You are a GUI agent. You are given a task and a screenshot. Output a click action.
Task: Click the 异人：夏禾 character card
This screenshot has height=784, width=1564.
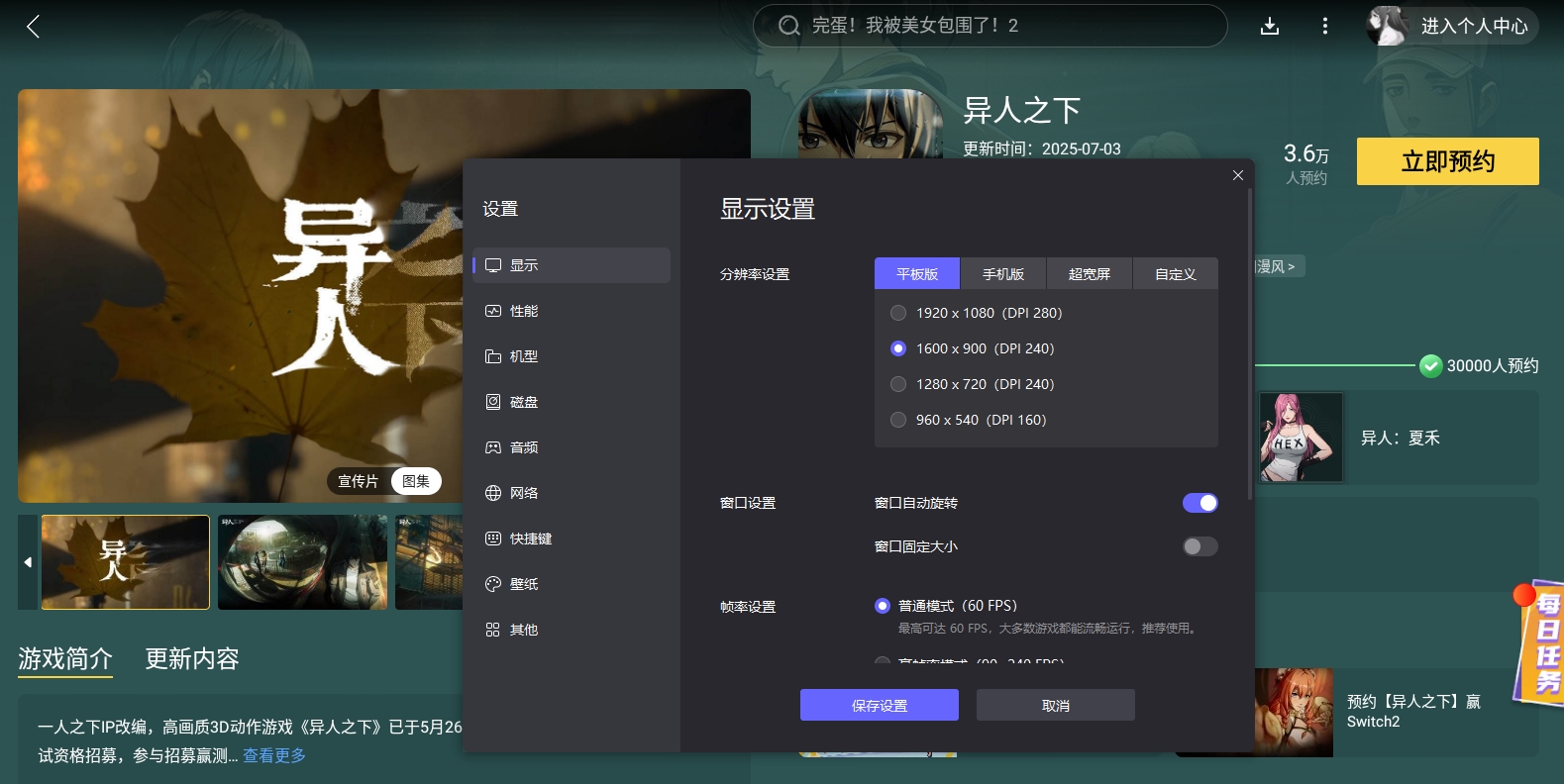[x=1397, y=438]
